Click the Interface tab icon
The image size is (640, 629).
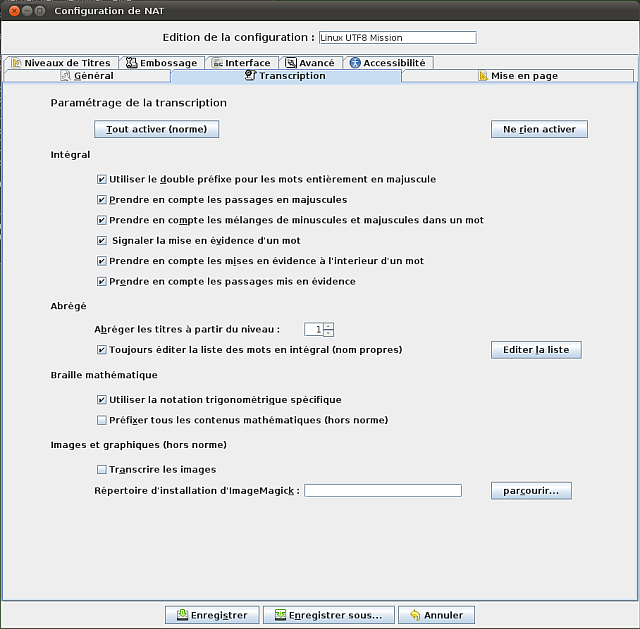point(217,62)
